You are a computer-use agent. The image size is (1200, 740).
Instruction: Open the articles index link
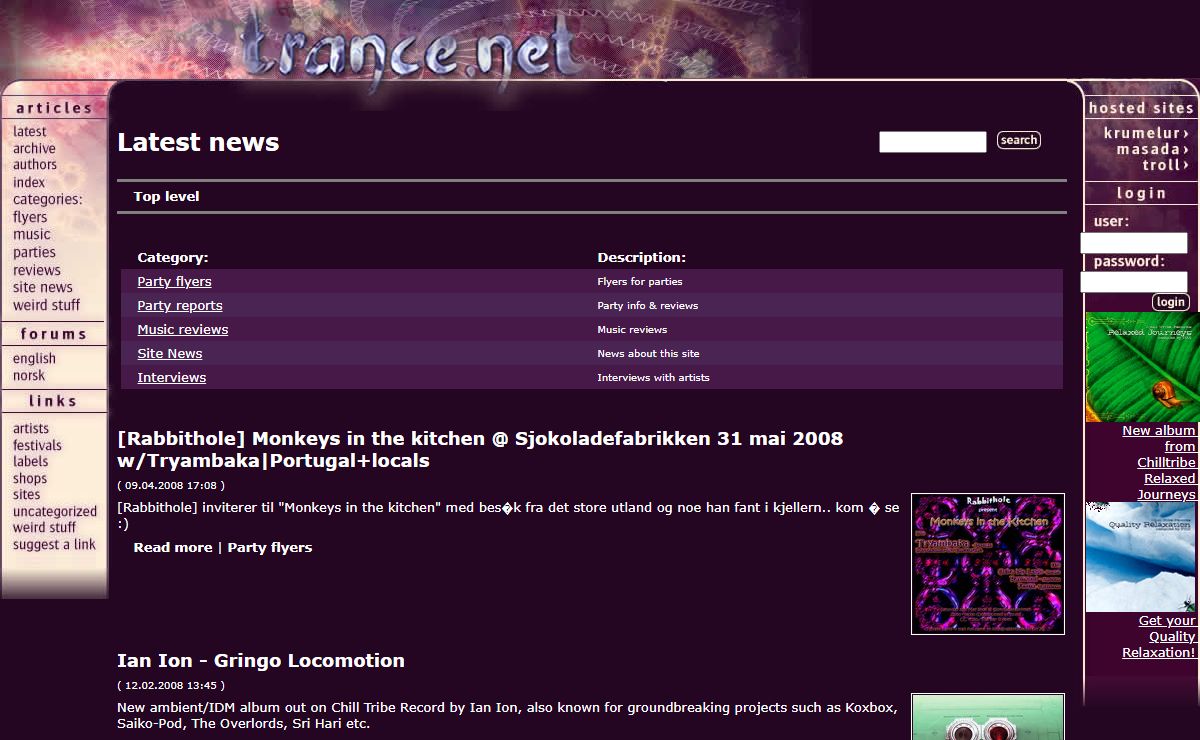tap(29, 182)
